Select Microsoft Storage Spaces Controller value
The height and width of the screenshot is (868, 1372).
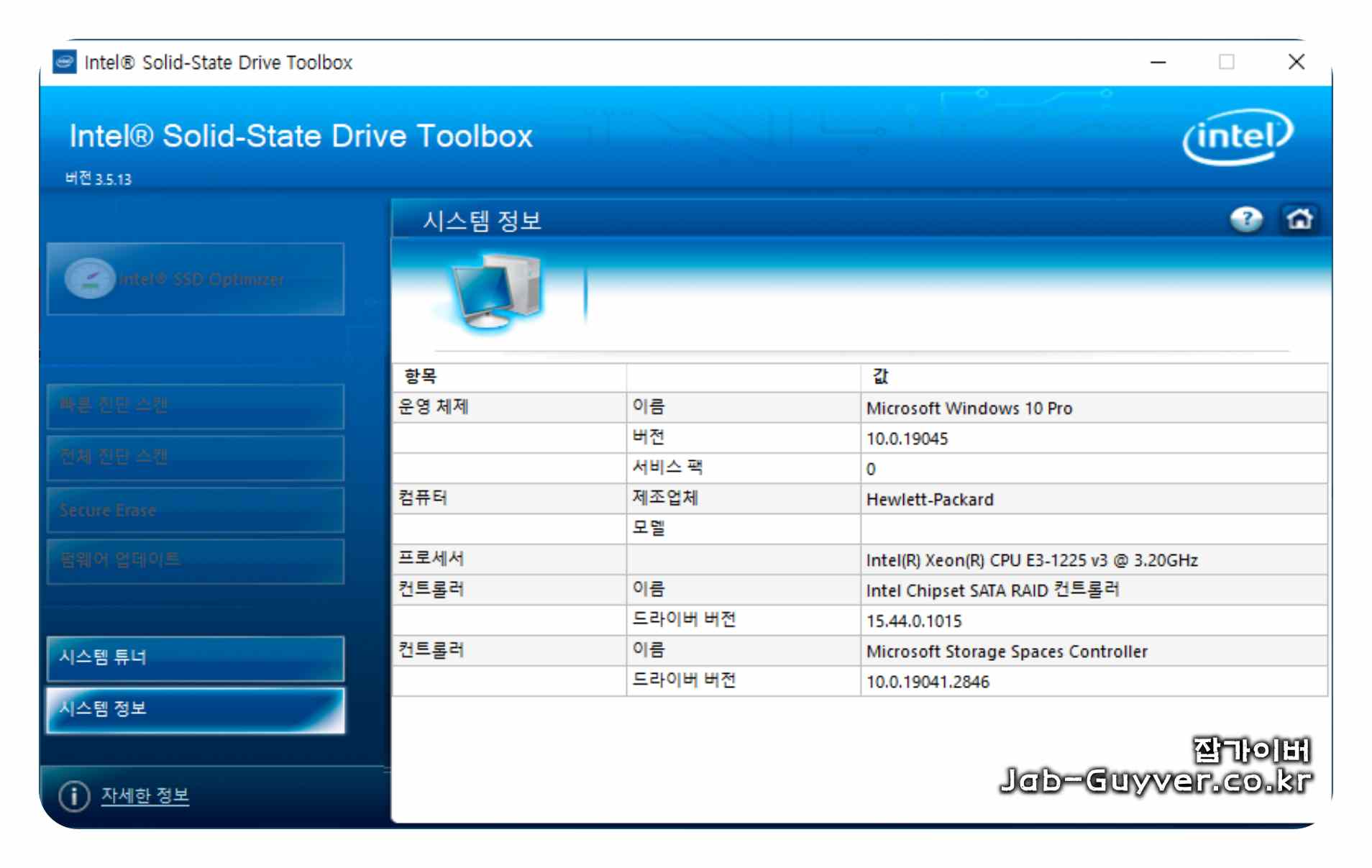(x=1093, y=650)
